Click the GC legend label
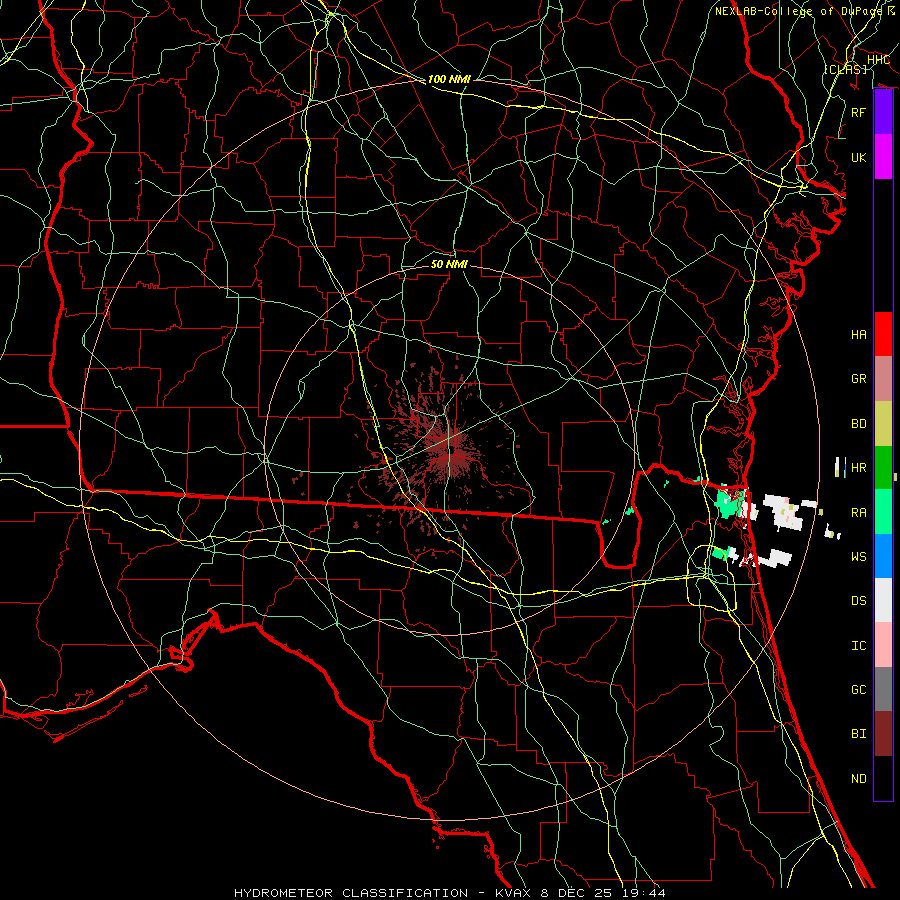Viewport: 900px width, 900px height. click(859, 689)
